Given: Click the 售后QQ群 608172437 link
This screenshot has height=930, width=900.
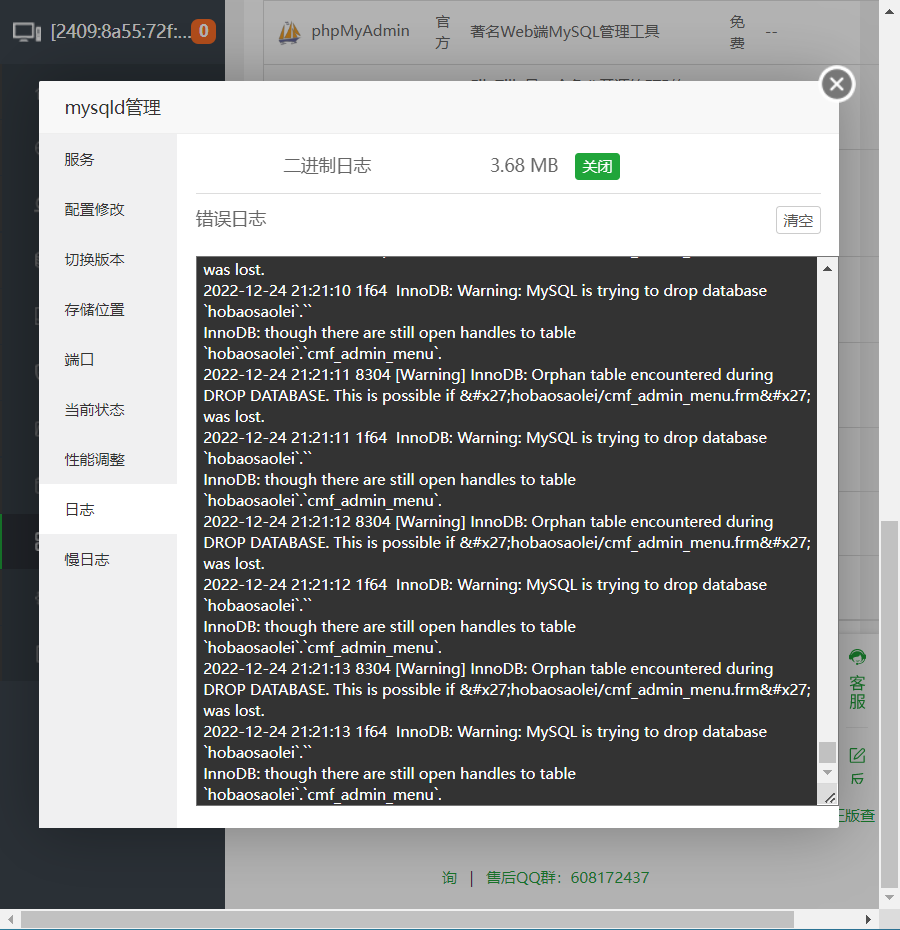Looking at the screenshot, I should [x=568, y=878].
